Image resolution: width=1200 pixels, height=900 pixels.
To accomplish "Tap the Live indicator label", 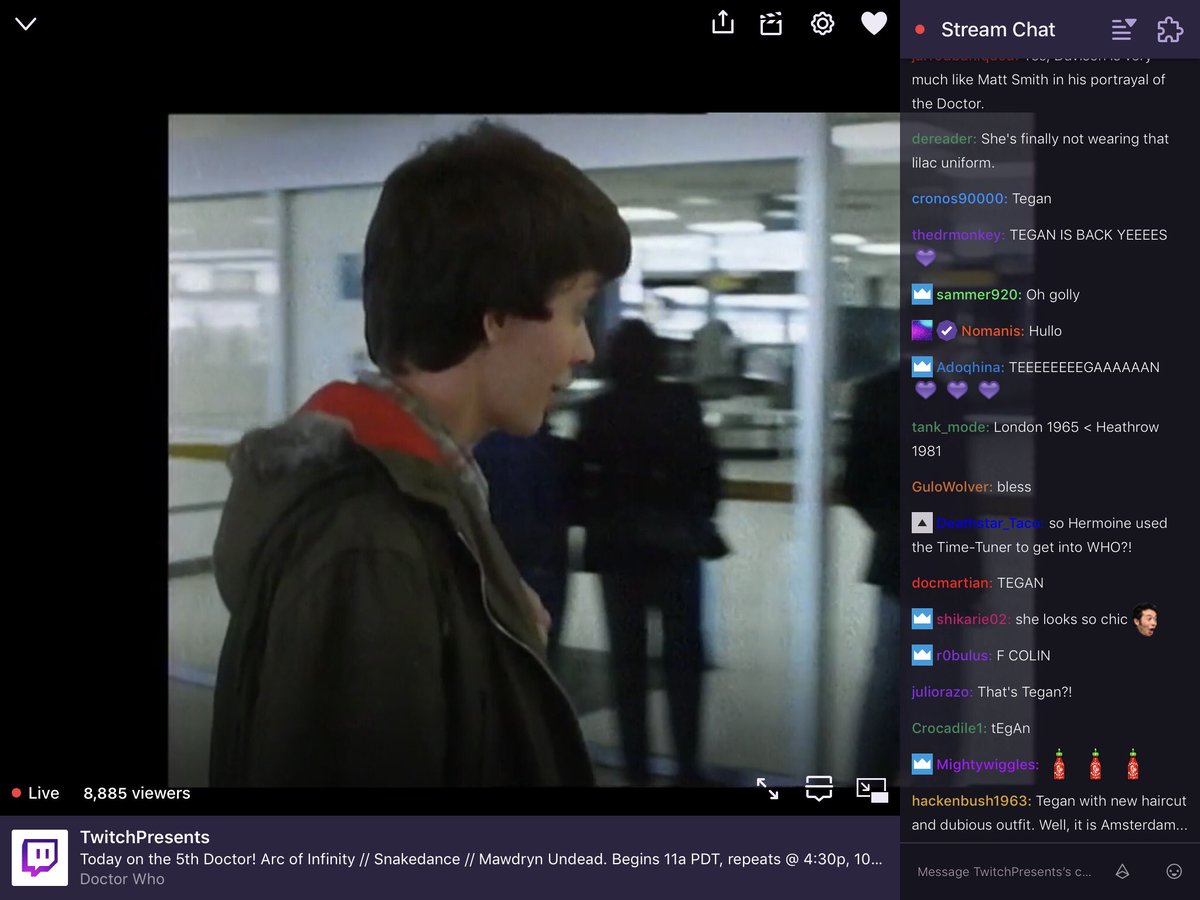I will (x=36, y=793).
